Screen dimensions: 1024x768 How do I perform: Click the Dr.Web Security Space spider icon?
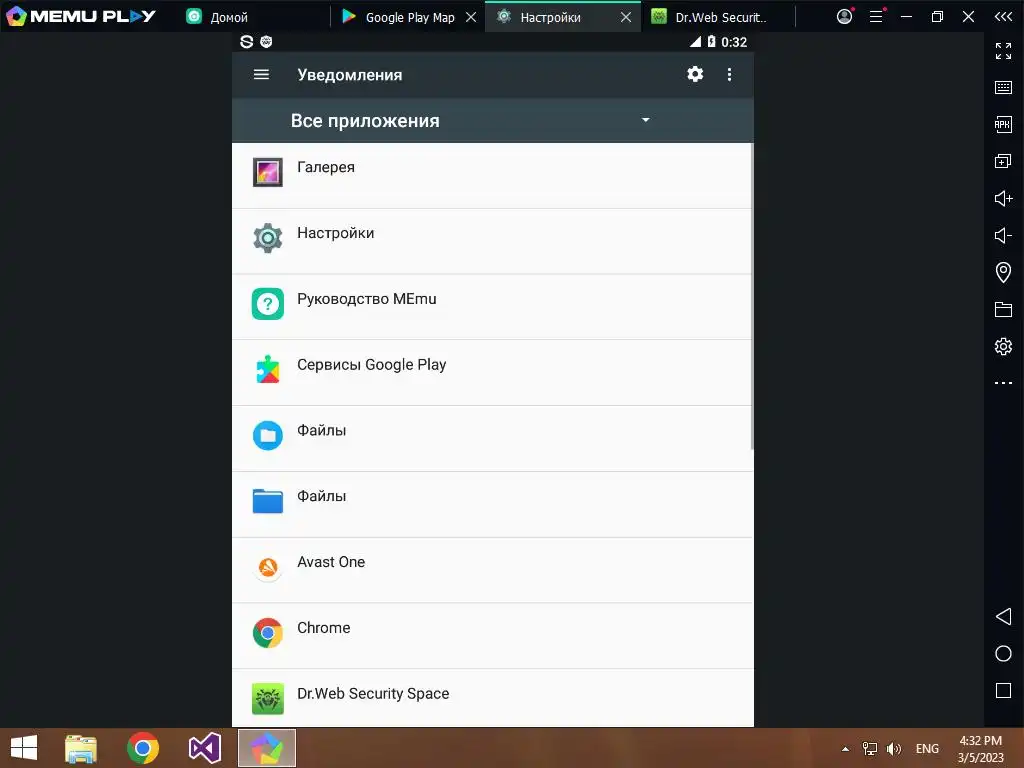[268, 699]
